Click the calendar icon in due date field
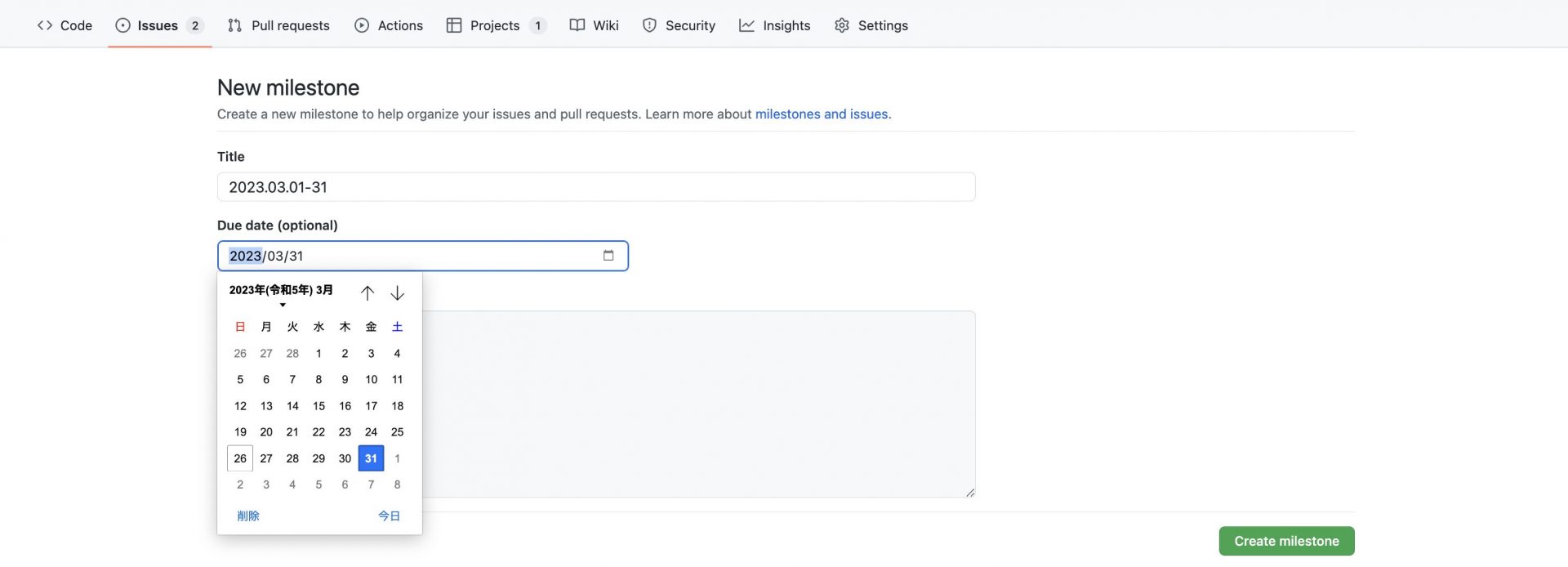The image size is (1568, 567). click(x=608, y=256)
